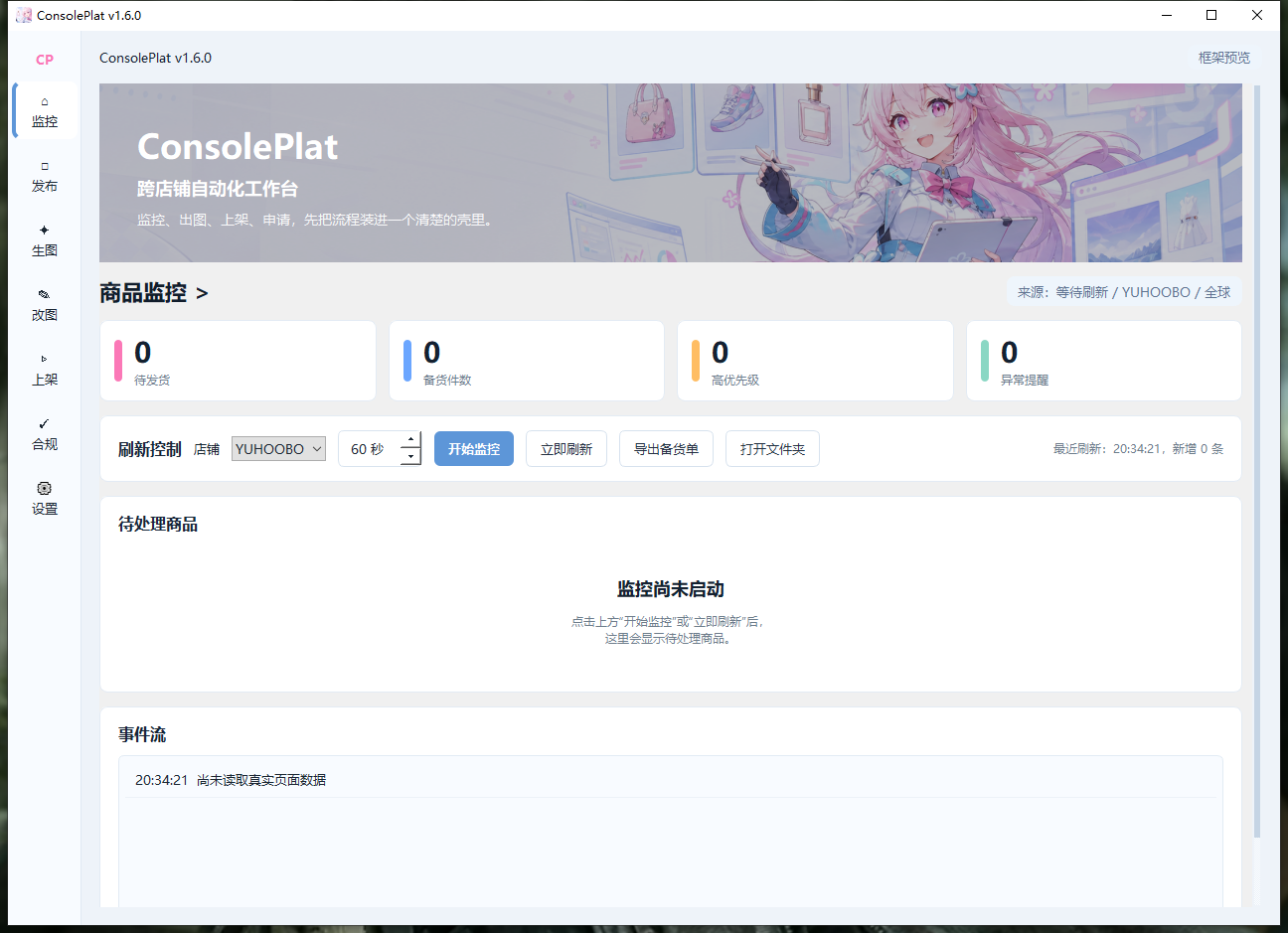Click the vertical scrollbar on the right
The width and height of the screenshot is (1288, 933).
[x=1257, y=462]
